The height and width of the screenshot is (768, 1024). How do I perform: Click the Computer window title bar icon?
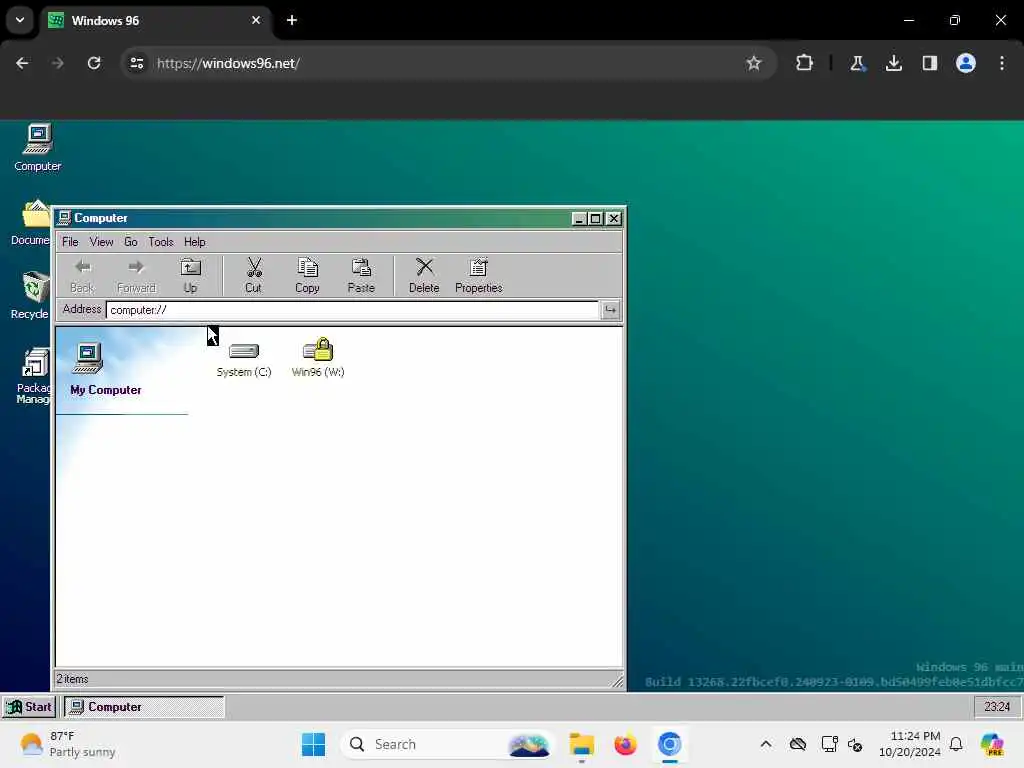(64, 217)
